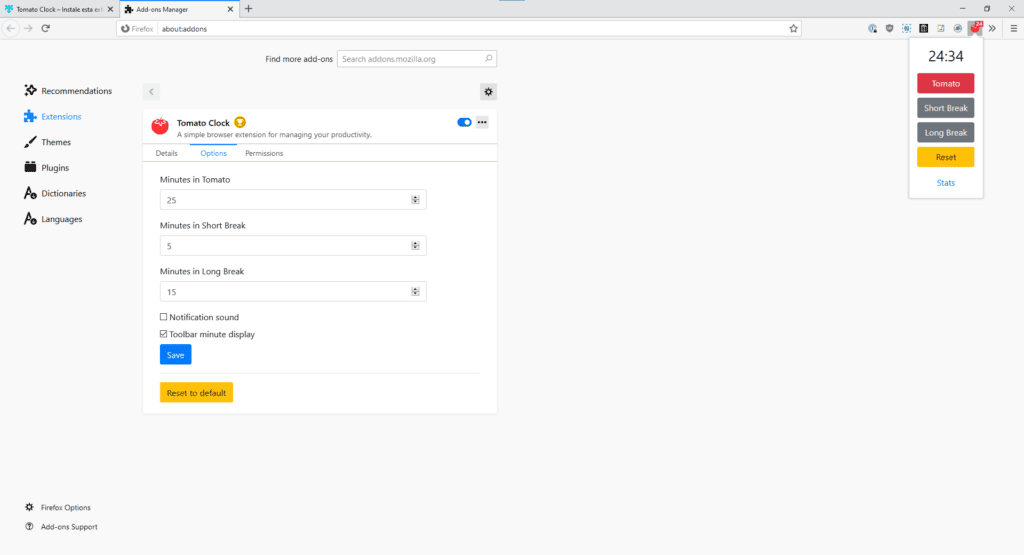Screen dimensions: 1024x555
Task: Uncheck the Toolbar minute display checkbox
Action: (163, 334)
